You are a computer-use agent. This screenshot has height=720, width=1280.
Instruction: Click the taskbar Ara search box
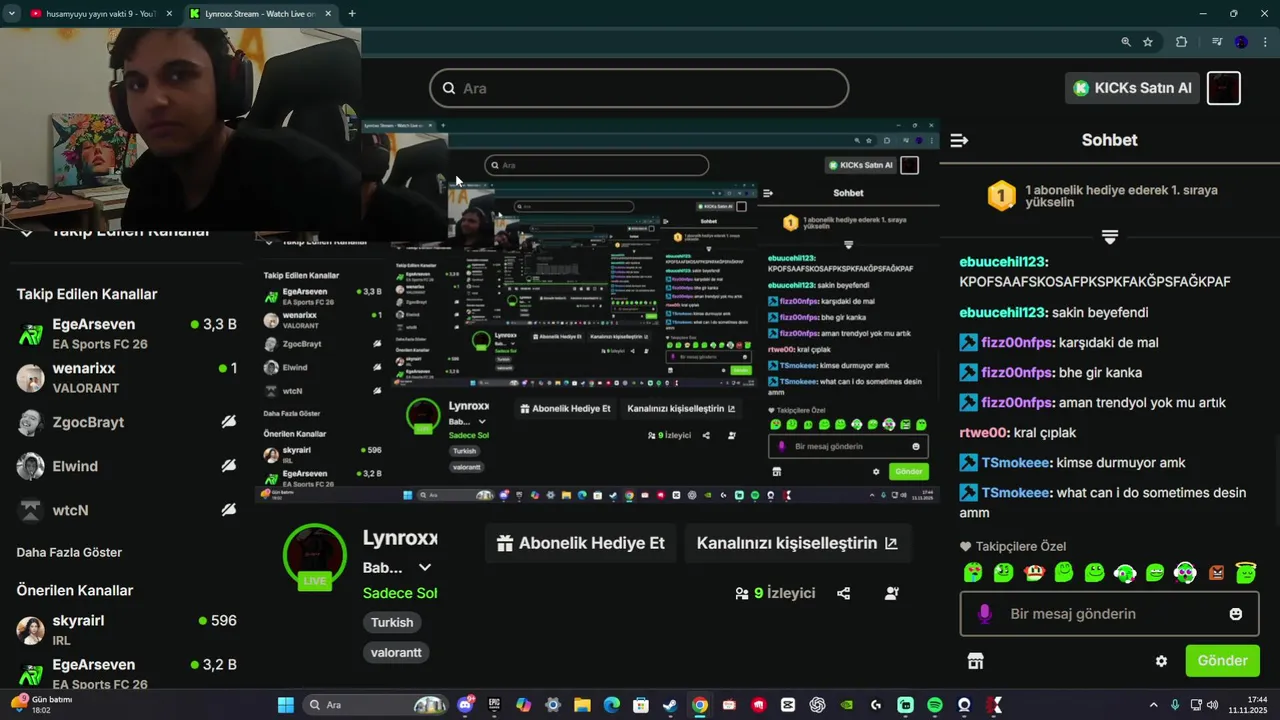coord(374,705)
